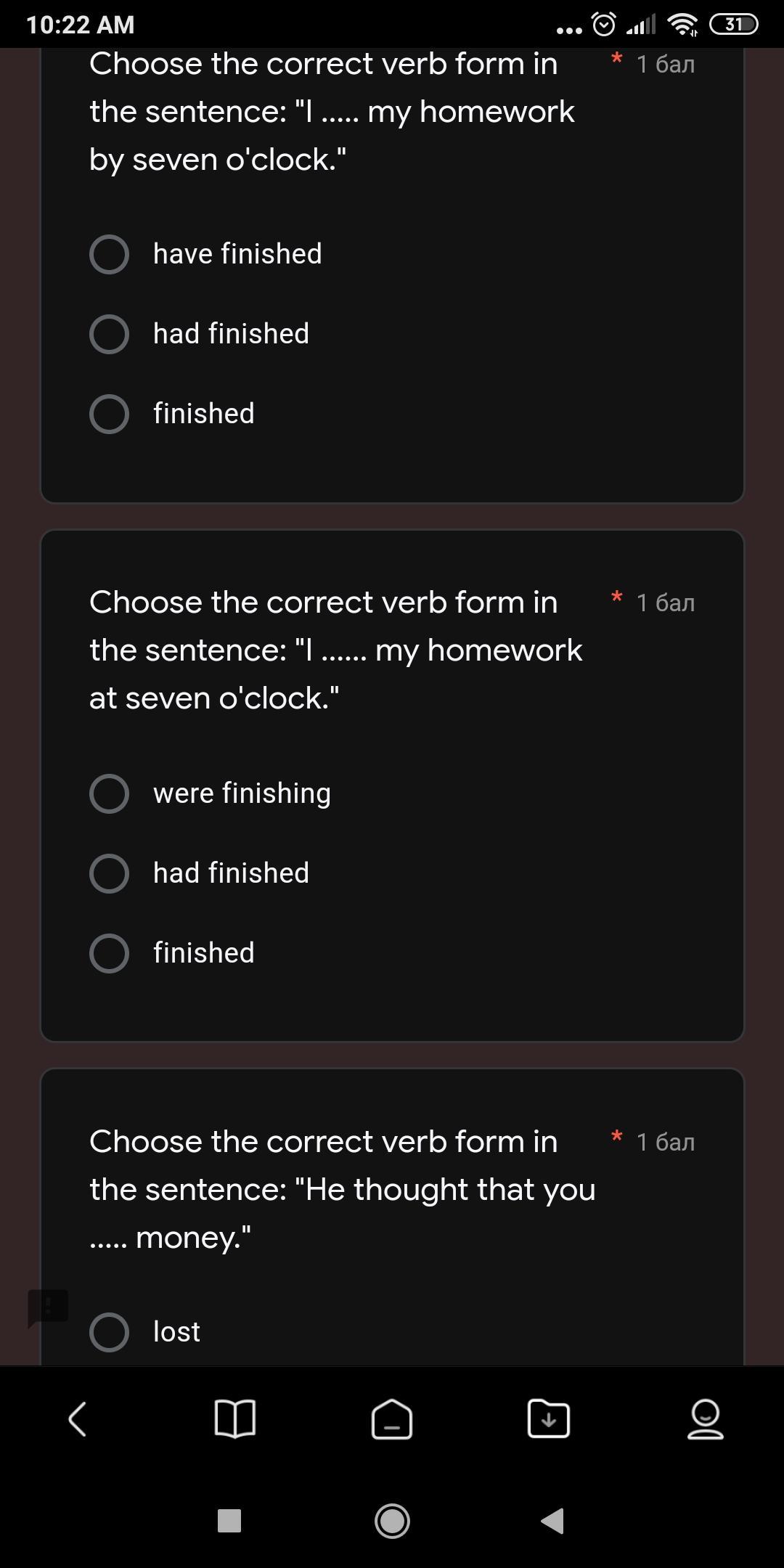The height and width of the screenshot is (1568, 784).
Task: Go back with the browser back arrow
Action: coord(78,1418)
